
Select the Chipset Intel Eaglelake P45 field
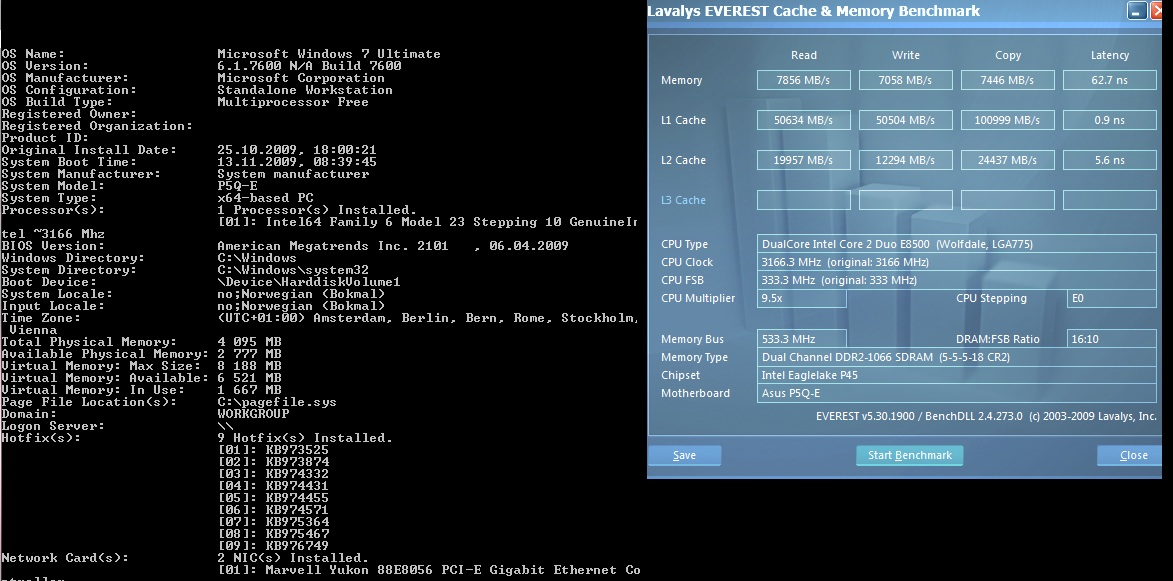coord(957,375)
